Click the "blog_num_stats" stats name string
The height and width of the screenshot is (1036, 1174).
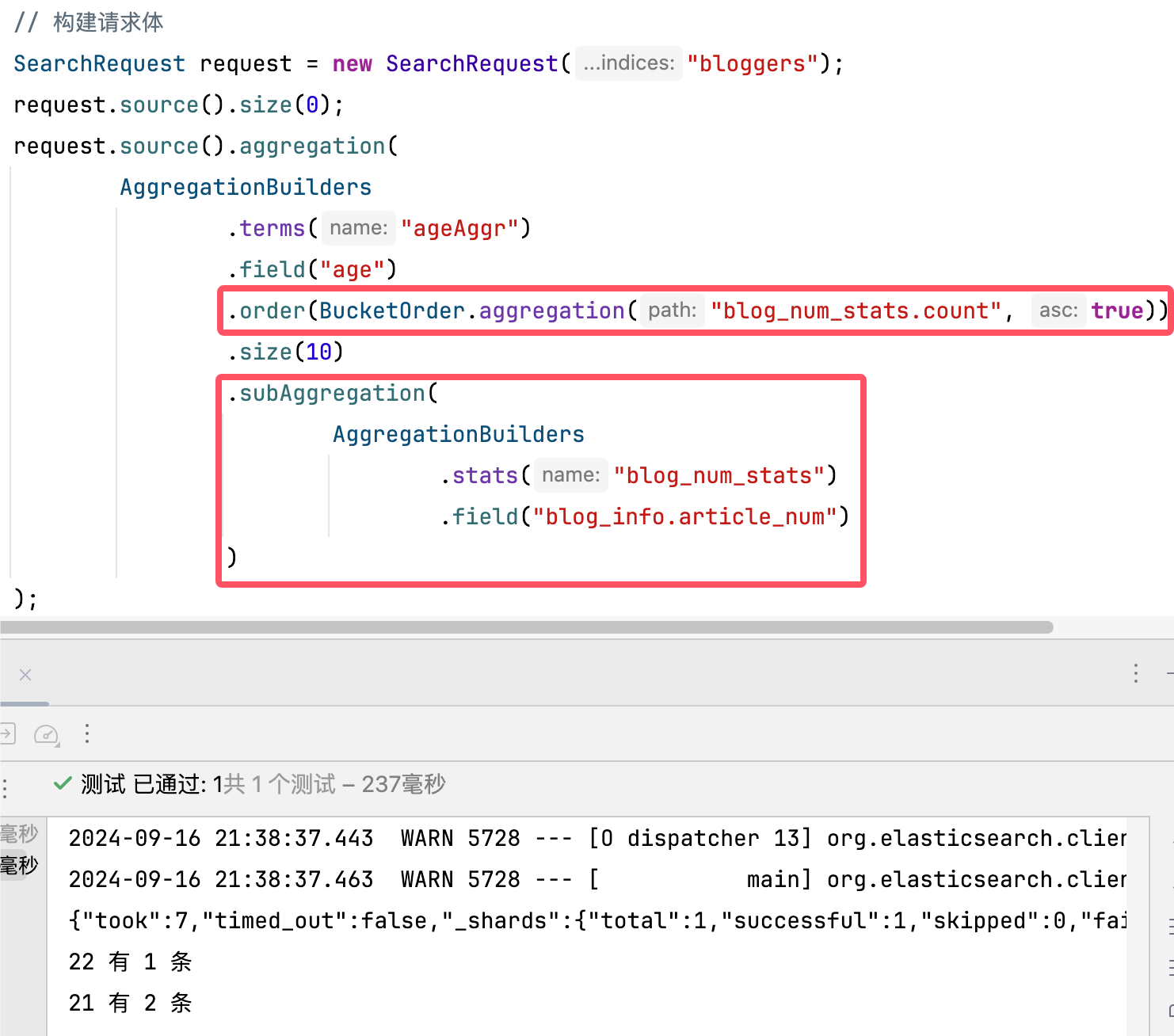click(719, 475)
